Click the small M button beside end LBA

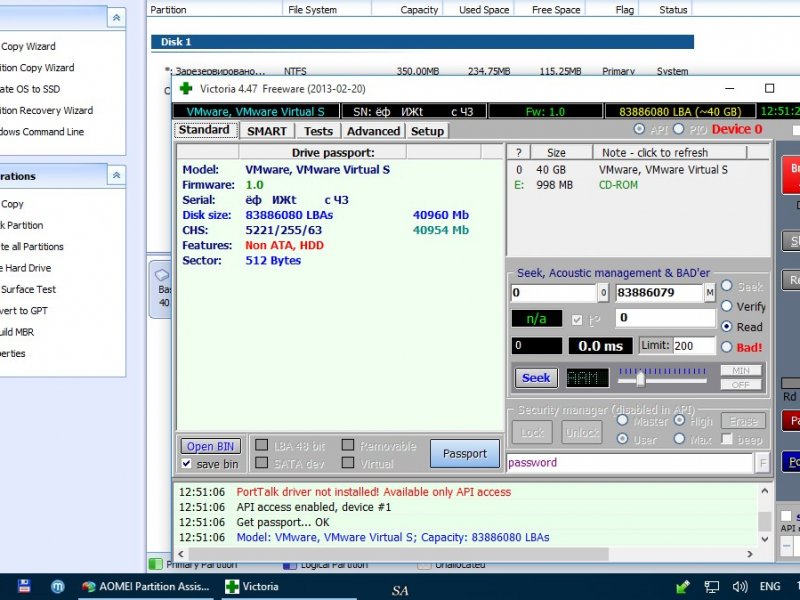[x=710, y=292]
